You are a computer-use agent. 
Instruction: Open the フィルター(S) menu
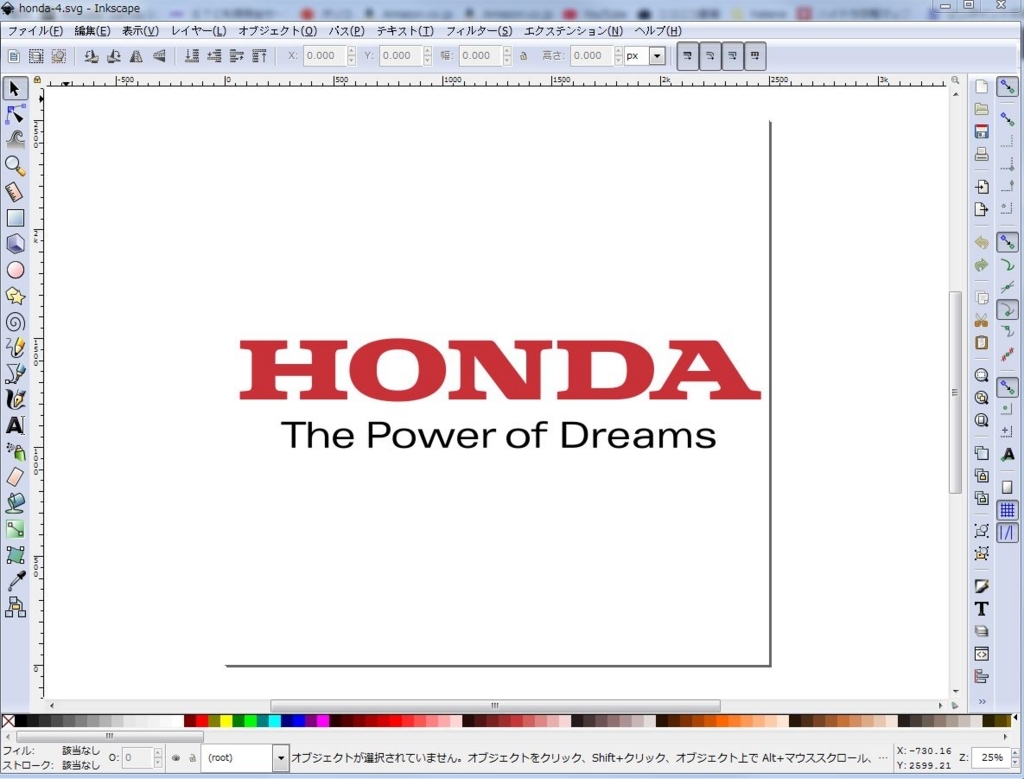479,31
